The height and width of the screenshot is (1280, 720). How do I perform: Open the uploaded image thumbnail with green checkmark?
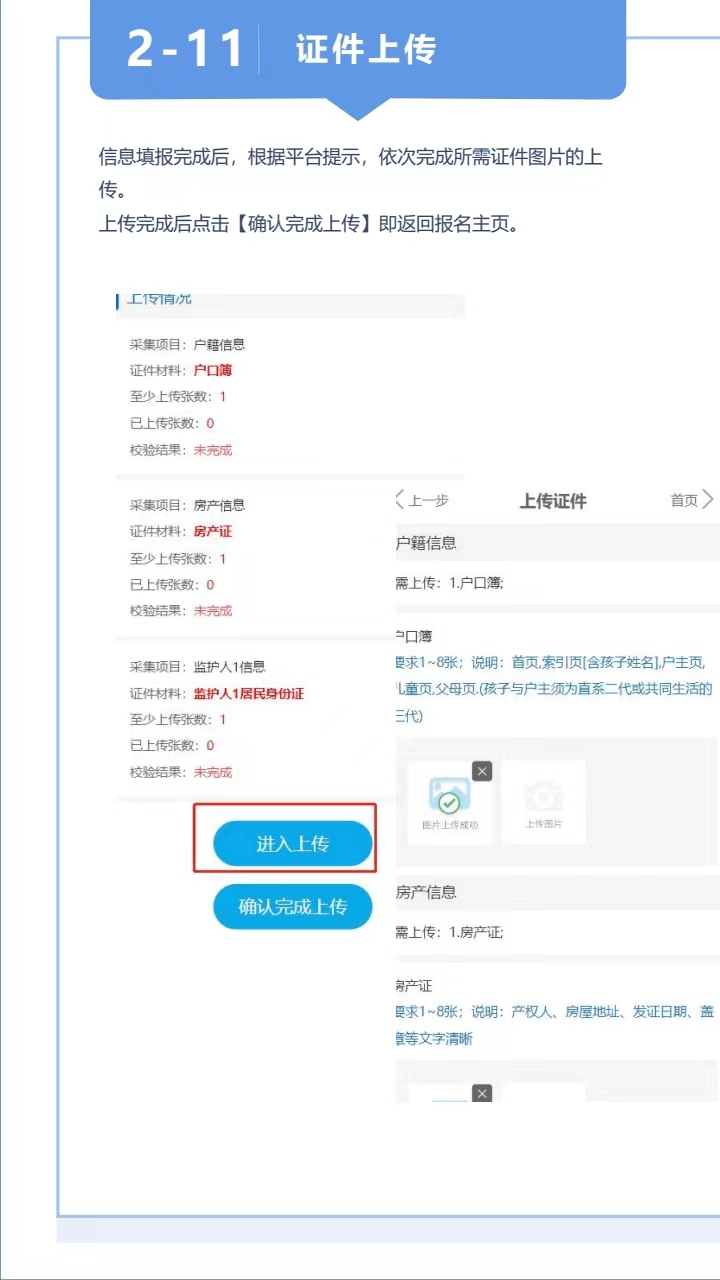tap(449, 800)
